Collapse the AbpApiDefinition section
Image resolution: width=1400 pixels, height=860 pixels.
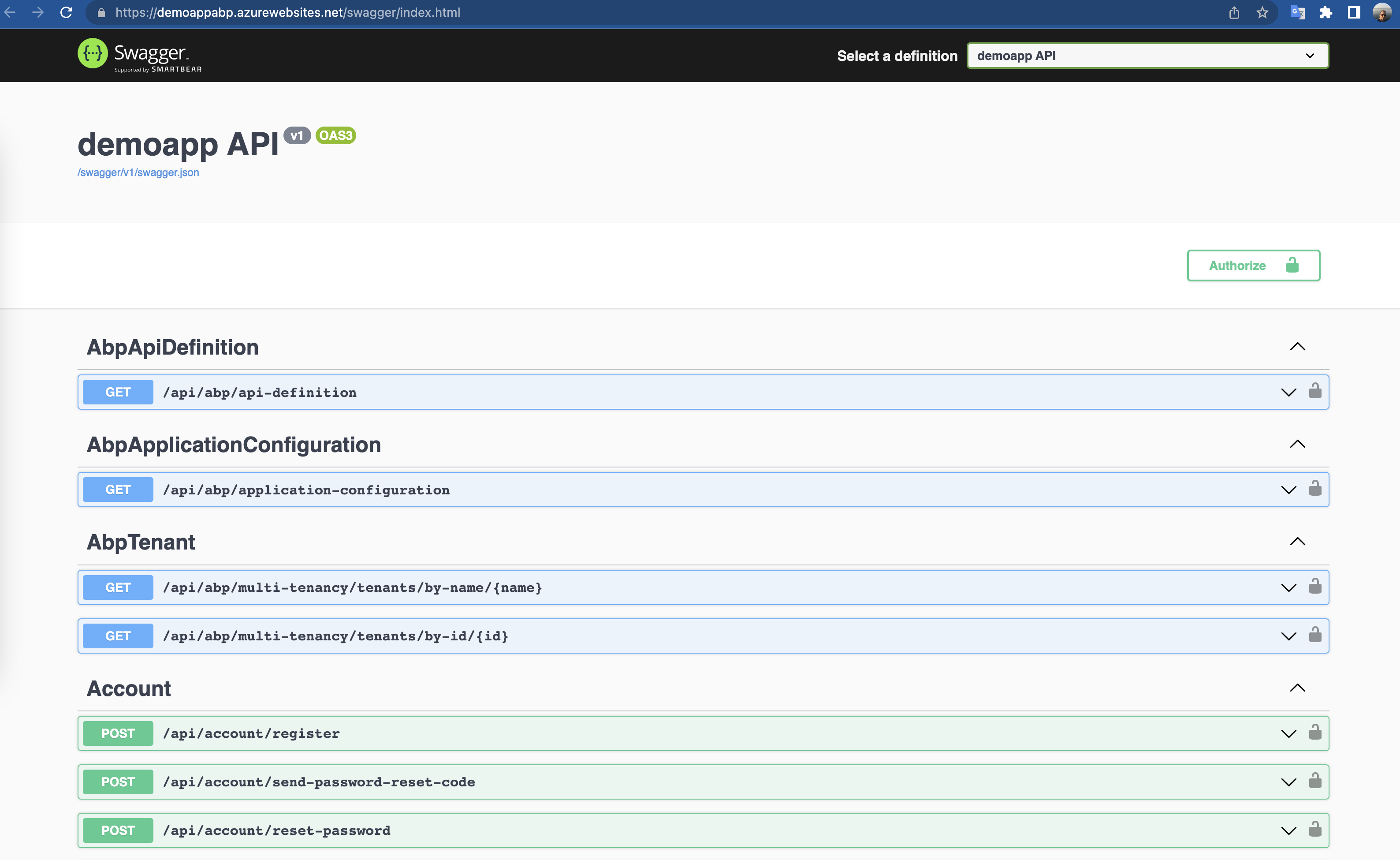pos(1297,347)
